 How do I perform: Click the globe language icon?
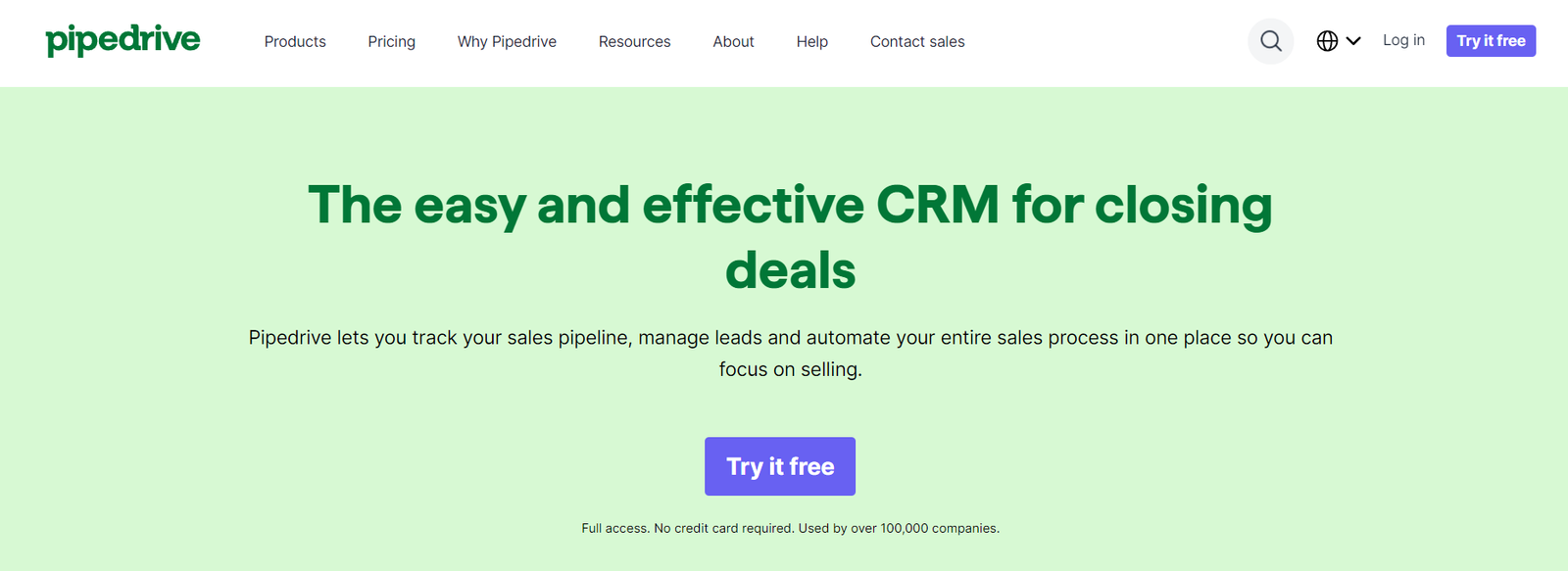(x=1327, y=41)
